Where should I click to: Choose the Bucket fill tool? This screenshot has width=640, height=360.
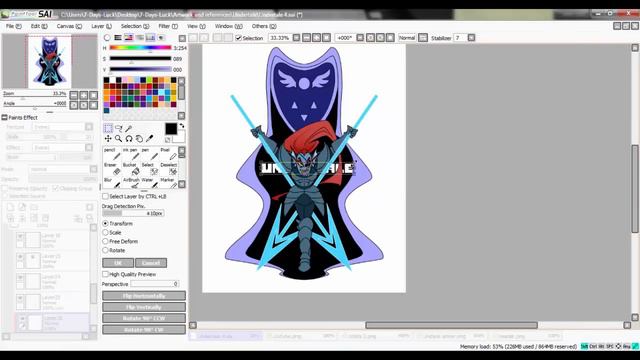(x=131, y=169)
